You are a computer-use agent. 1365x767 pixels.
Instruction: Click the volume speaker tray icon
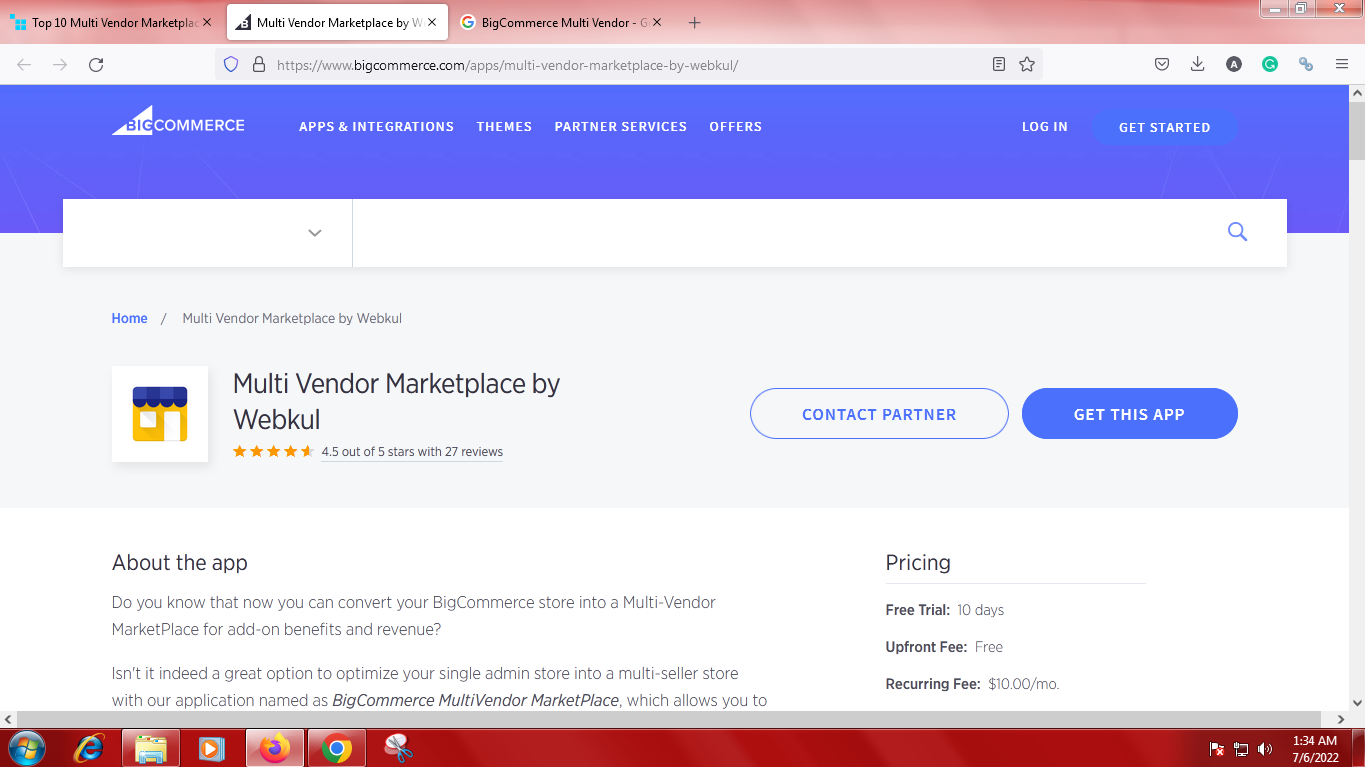(1265, 748)
